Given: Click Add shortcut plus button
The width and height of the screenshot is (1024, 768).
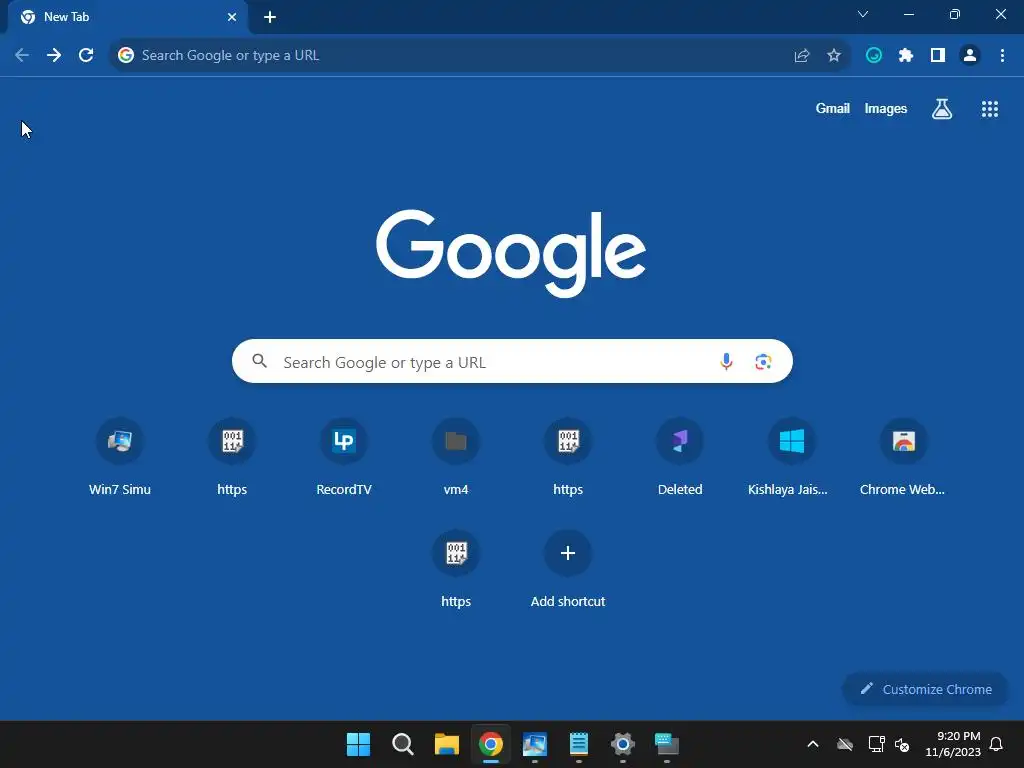Looking at the screenshot, I should point(568,553).
